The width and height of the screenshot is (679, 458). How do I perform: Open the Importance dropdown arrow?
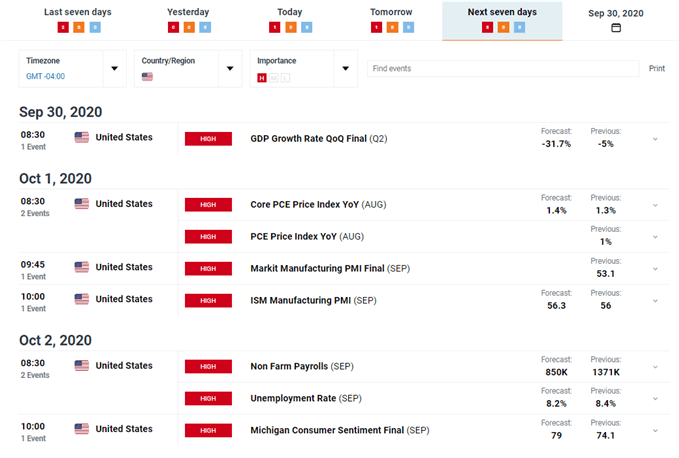tap(346, 68)
